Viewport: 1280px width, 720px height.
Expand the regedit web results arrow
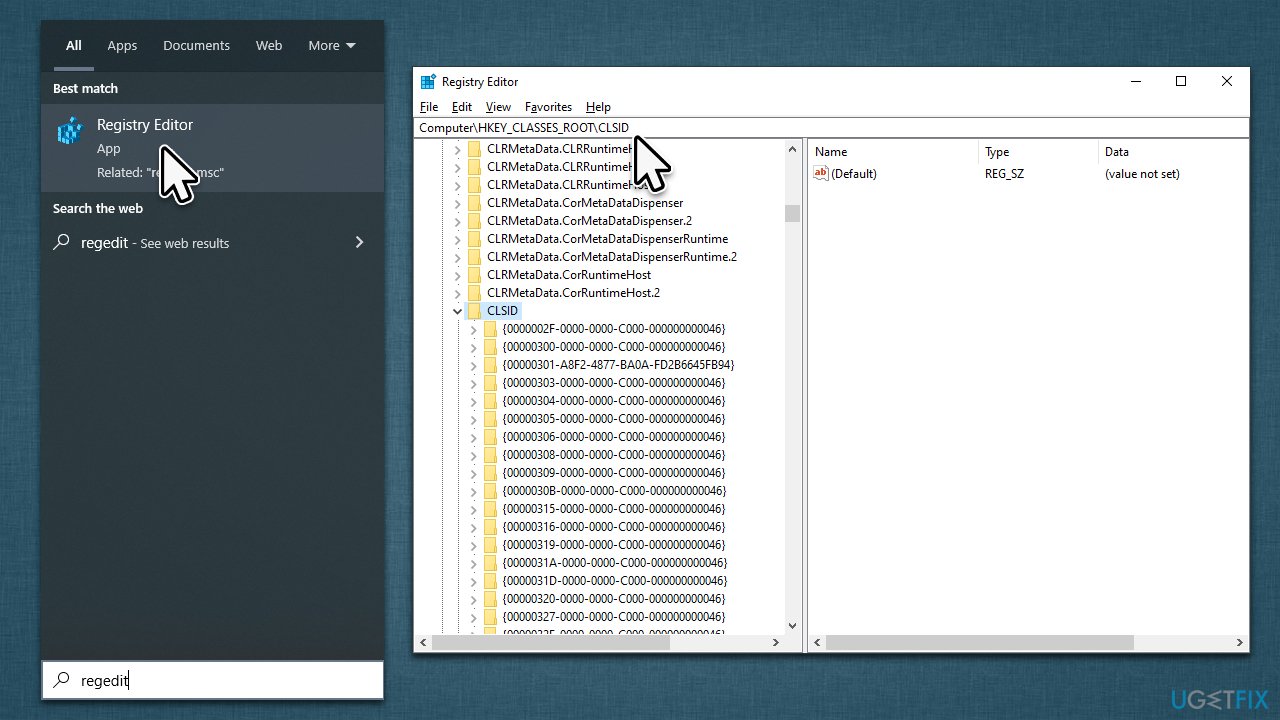tap(359, 242)
